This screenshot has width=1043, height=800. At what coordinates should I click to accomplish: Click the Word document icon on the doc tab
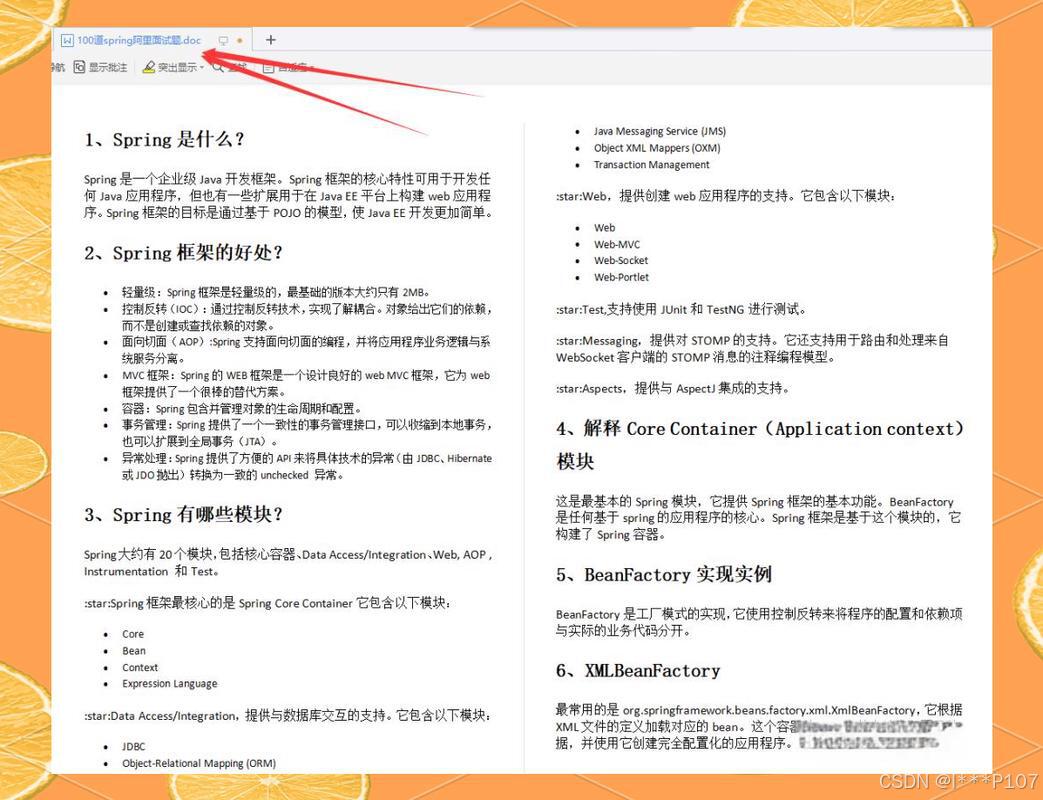pyautogui.click(x=67, y=40)
